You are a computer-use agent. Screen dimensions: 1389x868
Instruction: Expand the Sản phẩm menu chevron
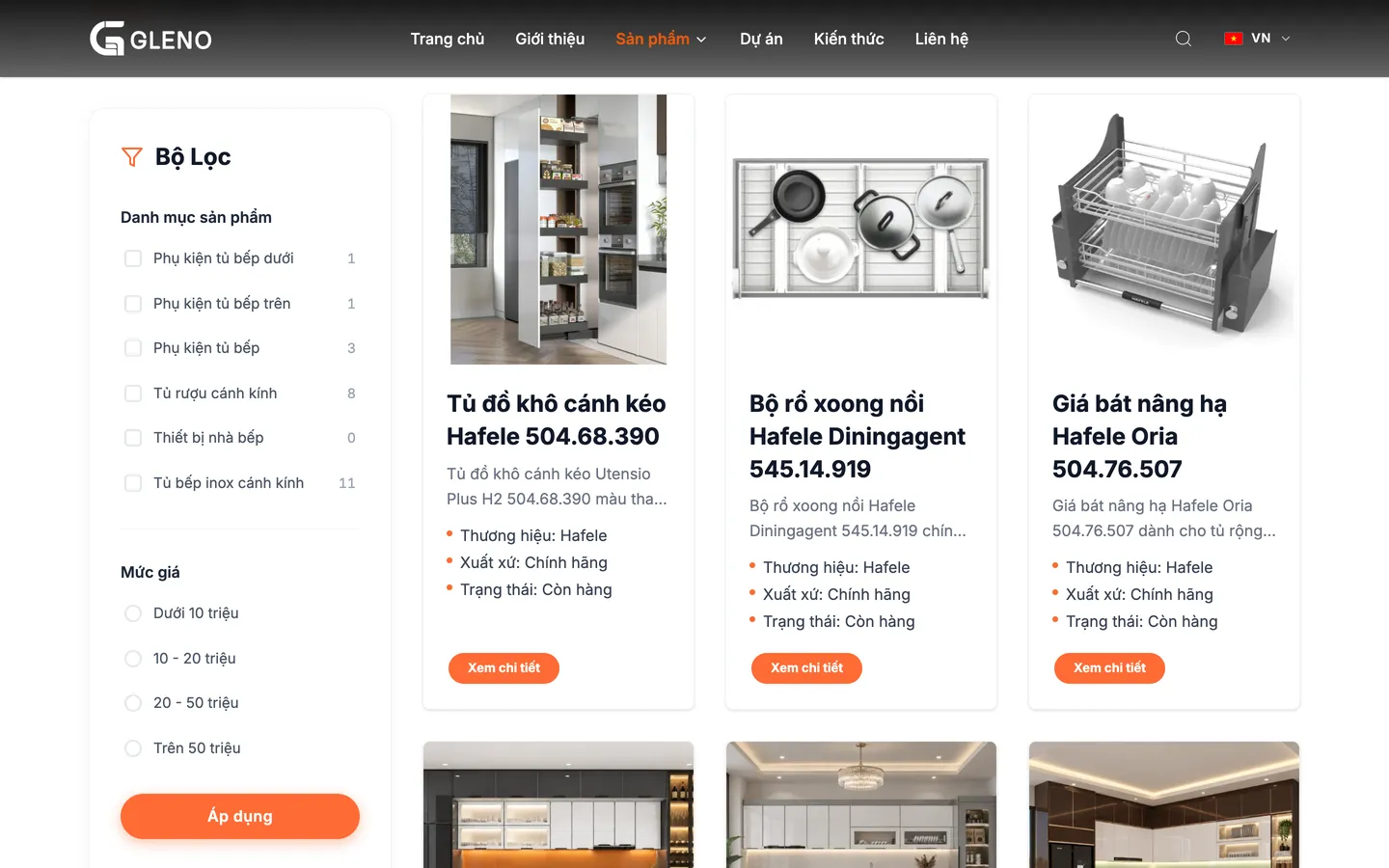pos(701,40)
